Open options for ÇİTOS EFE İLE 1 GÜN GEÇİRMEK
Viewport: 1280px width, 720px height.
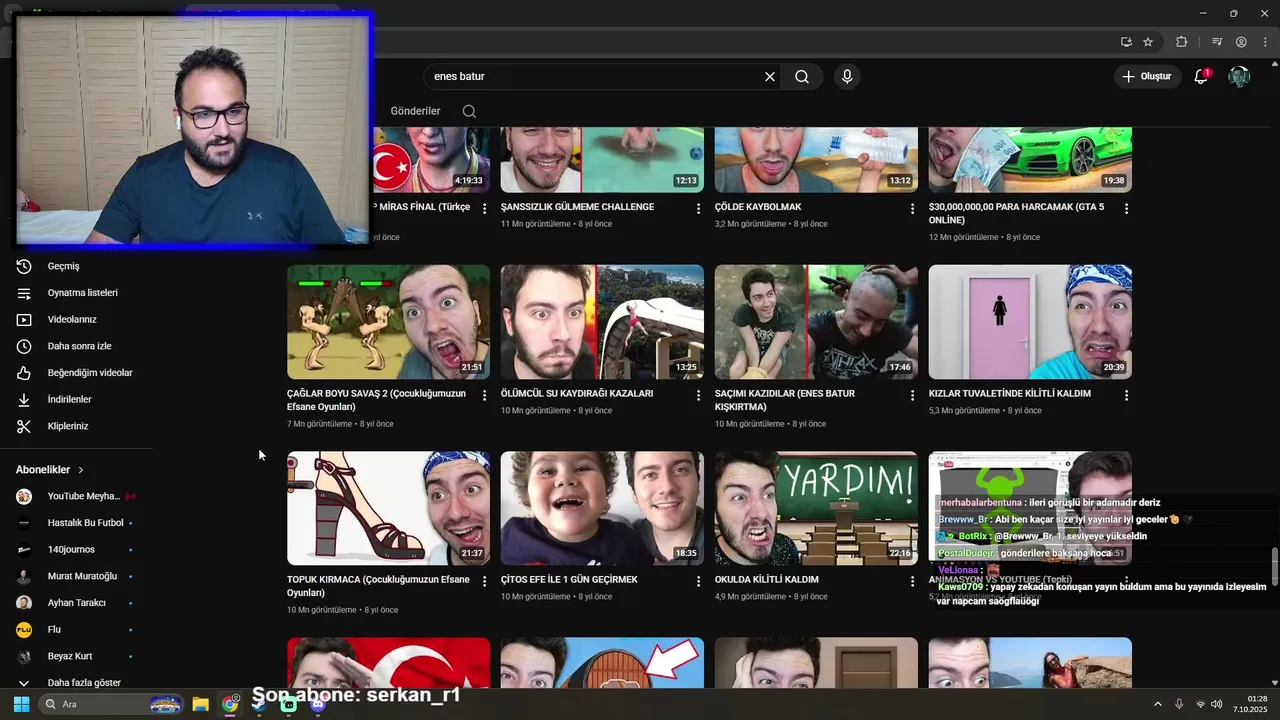pos(698,582)
